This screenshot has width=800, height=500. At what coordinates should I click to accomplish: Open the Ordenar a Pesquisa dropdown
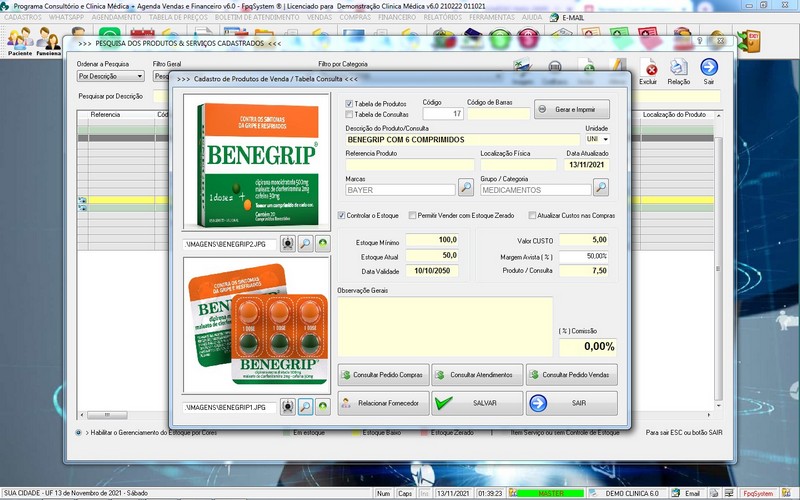tap(111, 76)
